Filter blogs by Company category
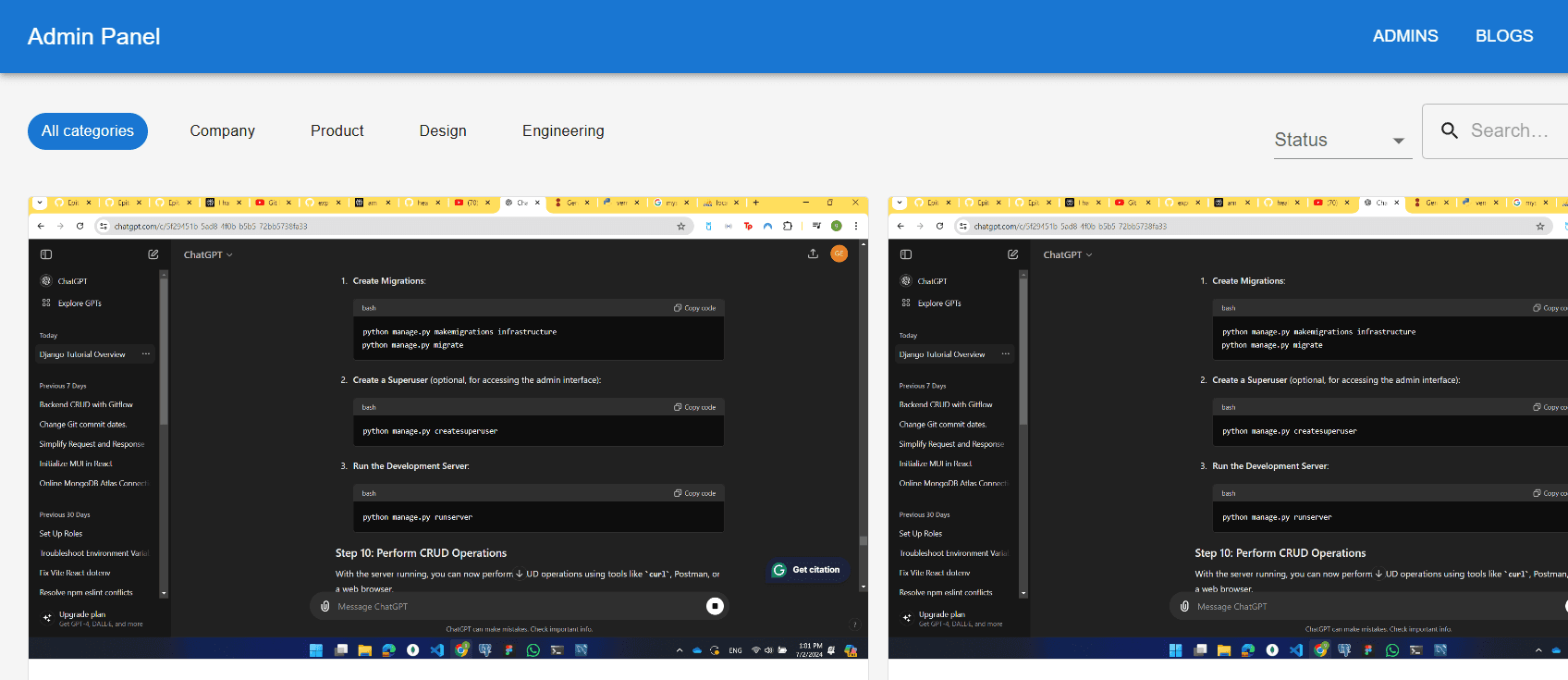Screen dimensions: 1568x680 [x=223, y=131]
